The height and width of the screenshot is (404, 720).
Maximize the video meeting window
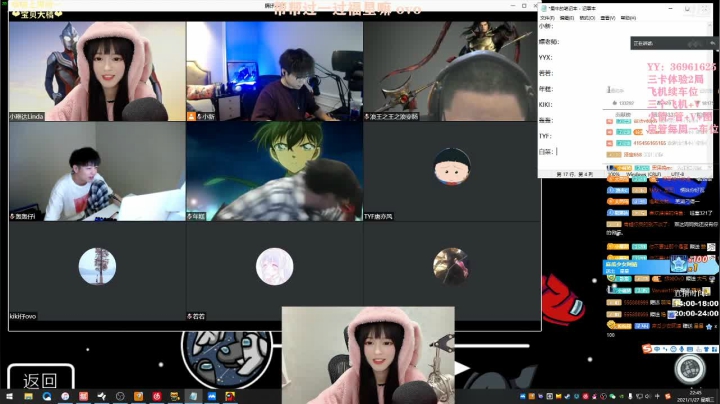click(x=524, y=6)
